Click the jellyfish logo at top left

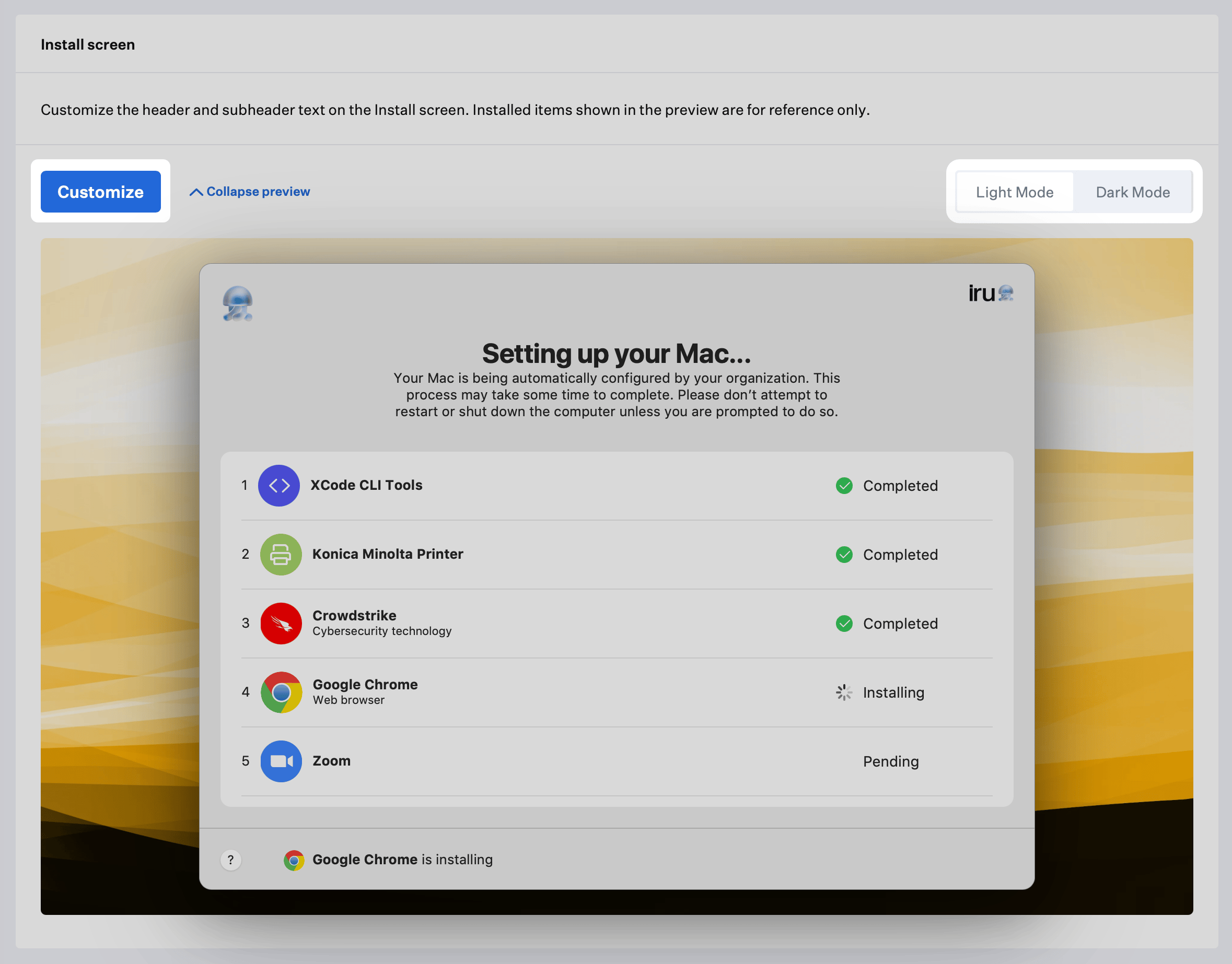pyautogui.click(x=237, y=303)
